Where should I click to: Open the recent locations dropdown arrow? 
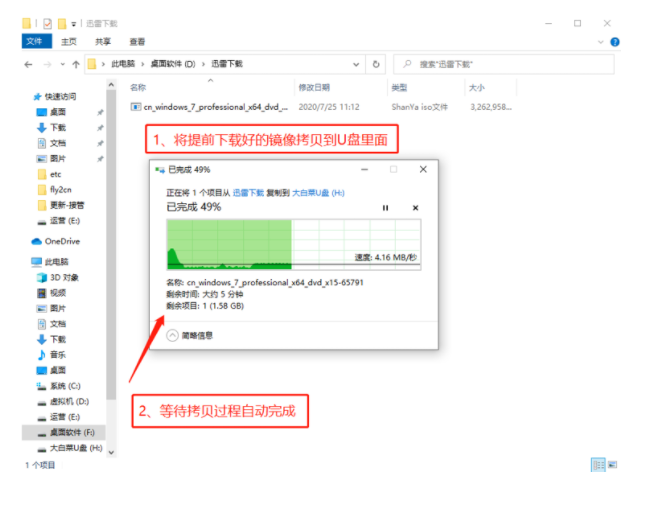point(63,64)
